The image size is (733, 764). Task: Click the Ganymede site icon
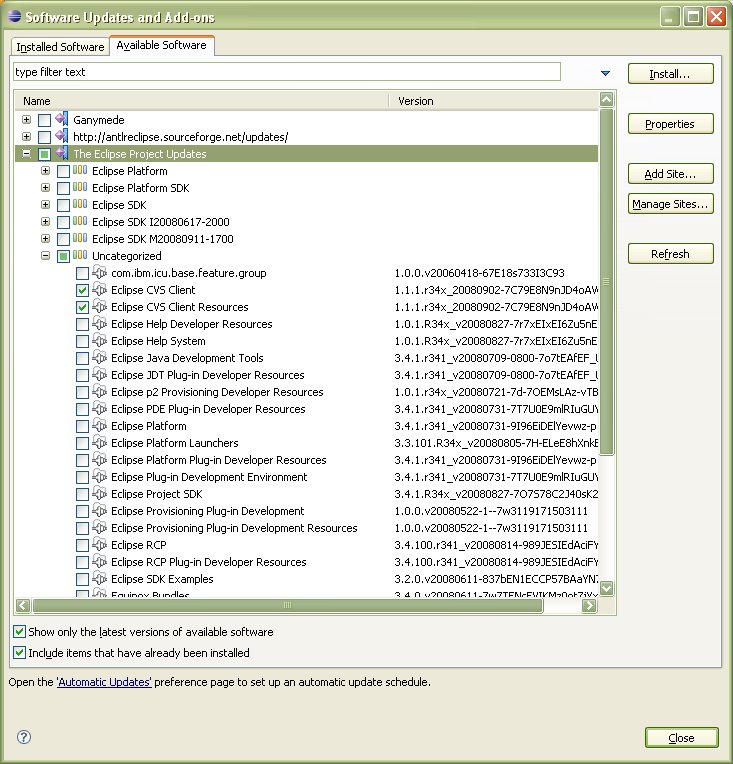coord(61,120)
